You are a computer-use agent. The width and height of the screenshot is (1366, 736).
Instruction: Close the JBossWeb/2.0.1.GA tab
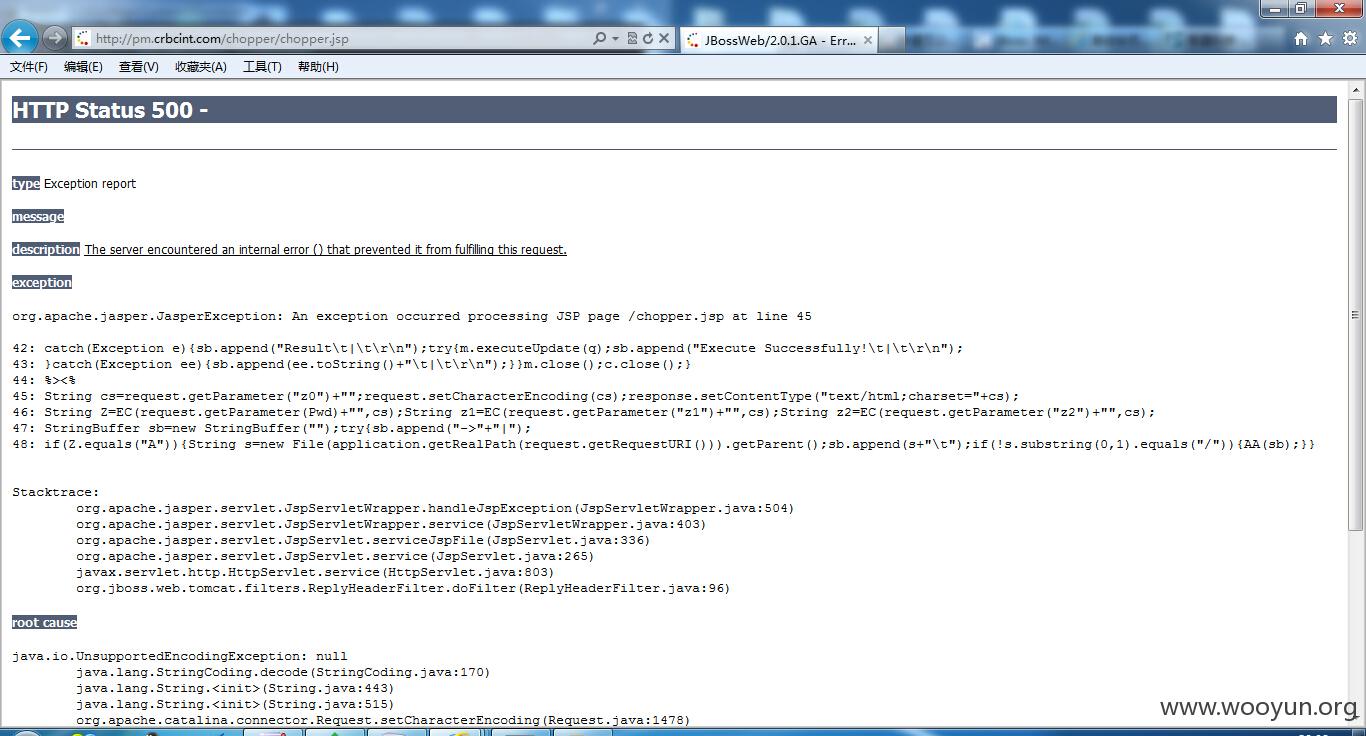coord(867,40)
